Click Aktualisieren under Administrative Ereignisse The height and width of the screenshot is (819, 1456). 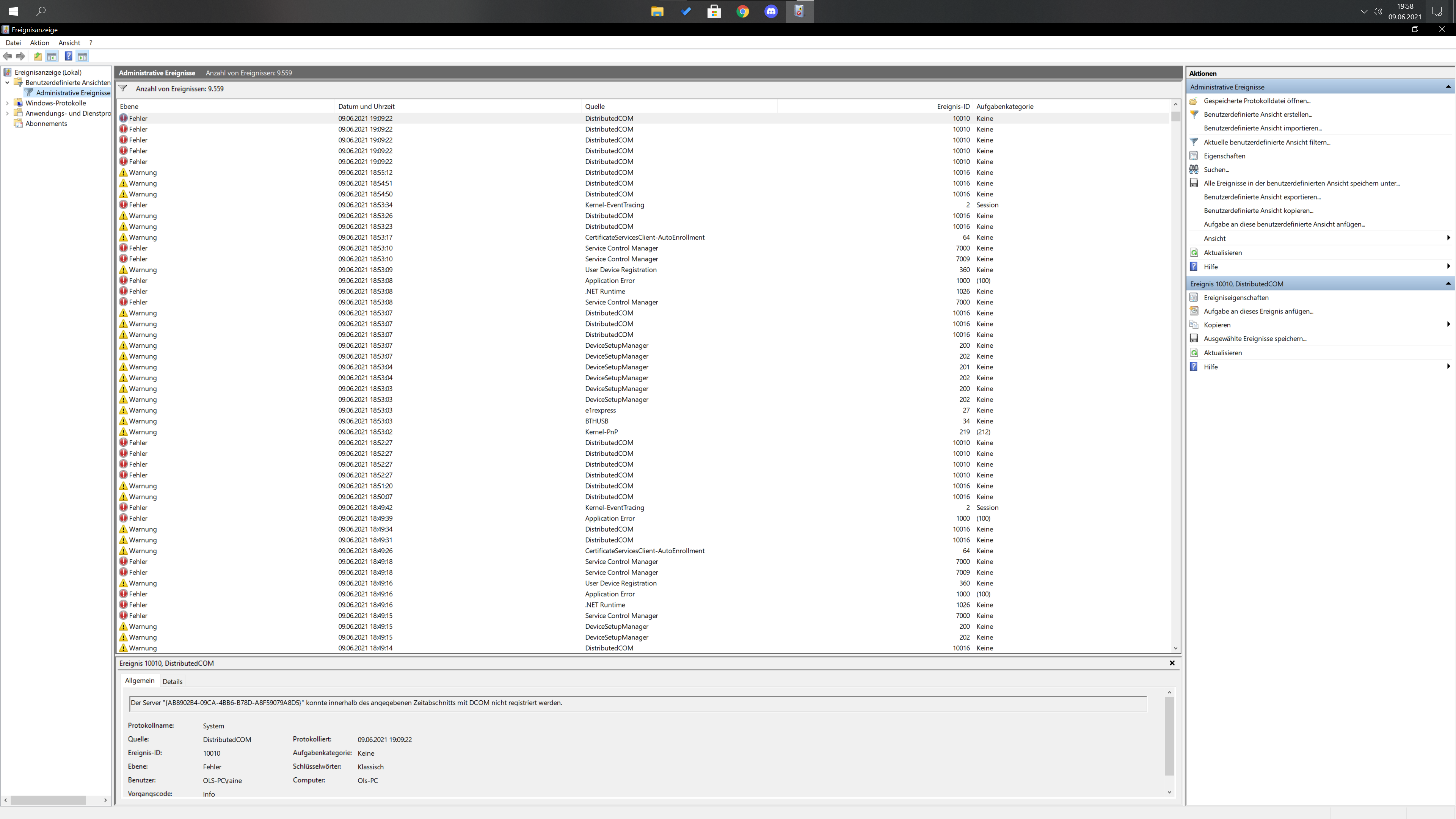(x=1222, y=253)
